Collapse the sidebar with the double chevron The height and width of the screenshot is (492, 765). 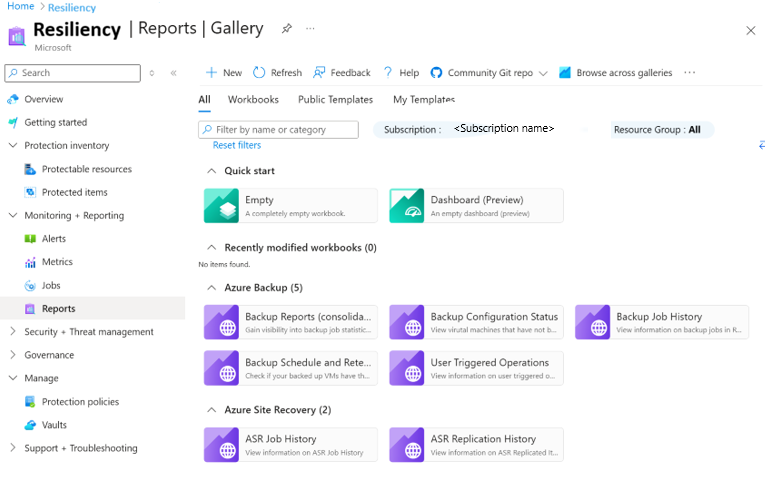pyautogui.click(x=174, y=73)
